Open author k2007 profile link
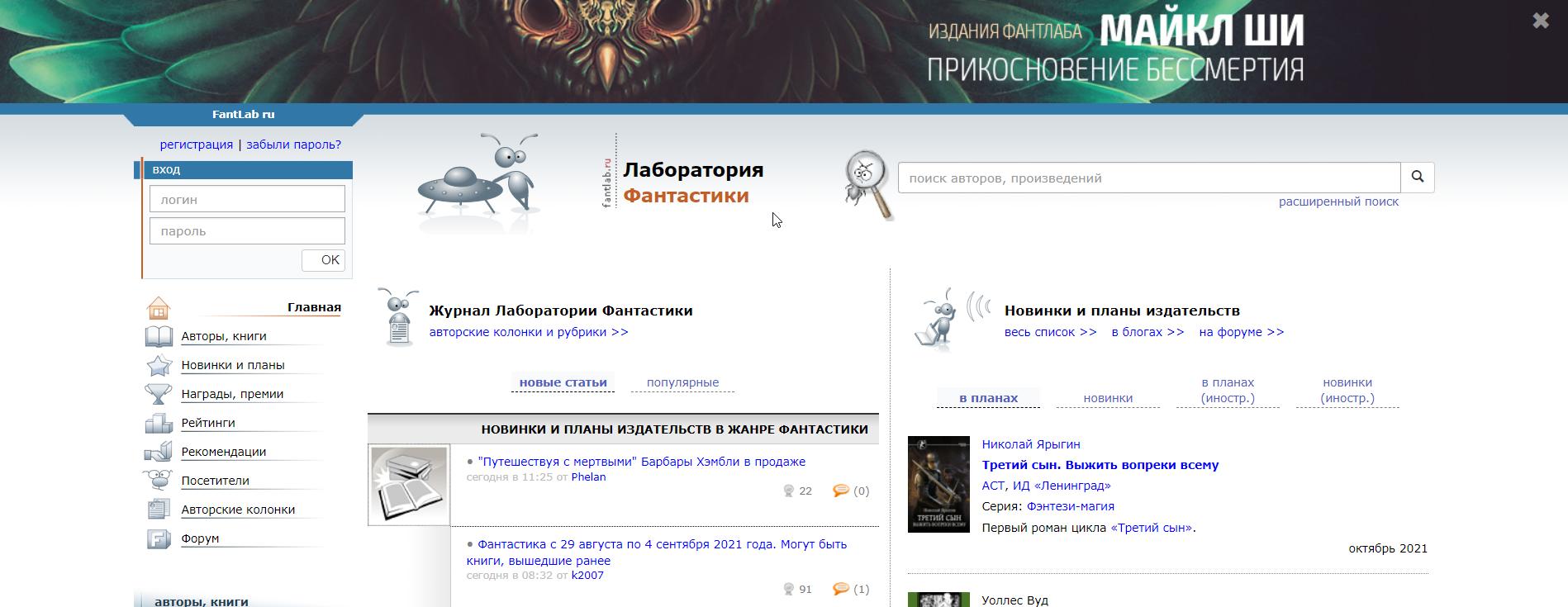The height and width of the screenshot is (607, 1568). click(587, 575)
